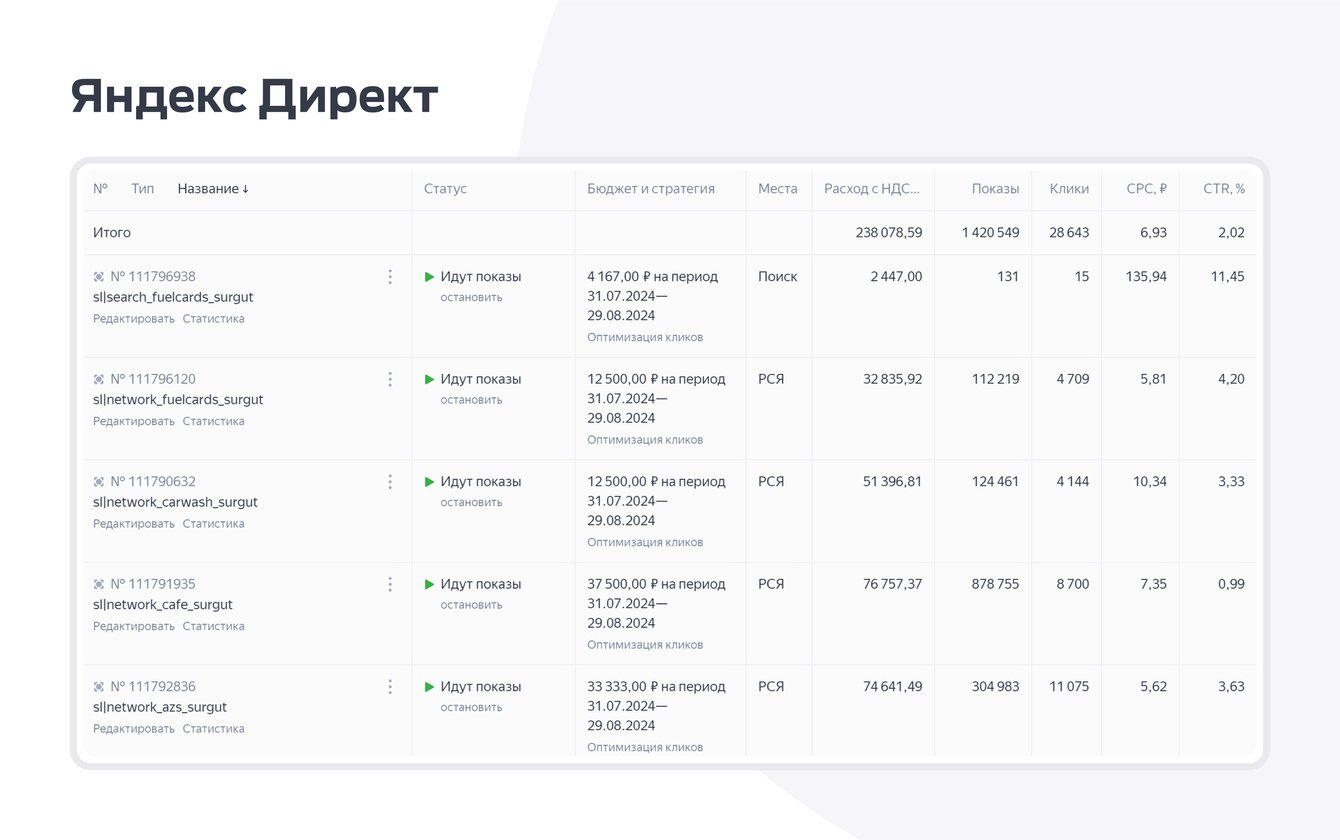This screenshot has height=840, width=1340.
Task: Stop impressions via остановить for sl|network_fuelcards_surgut
Action: (471, 400)
